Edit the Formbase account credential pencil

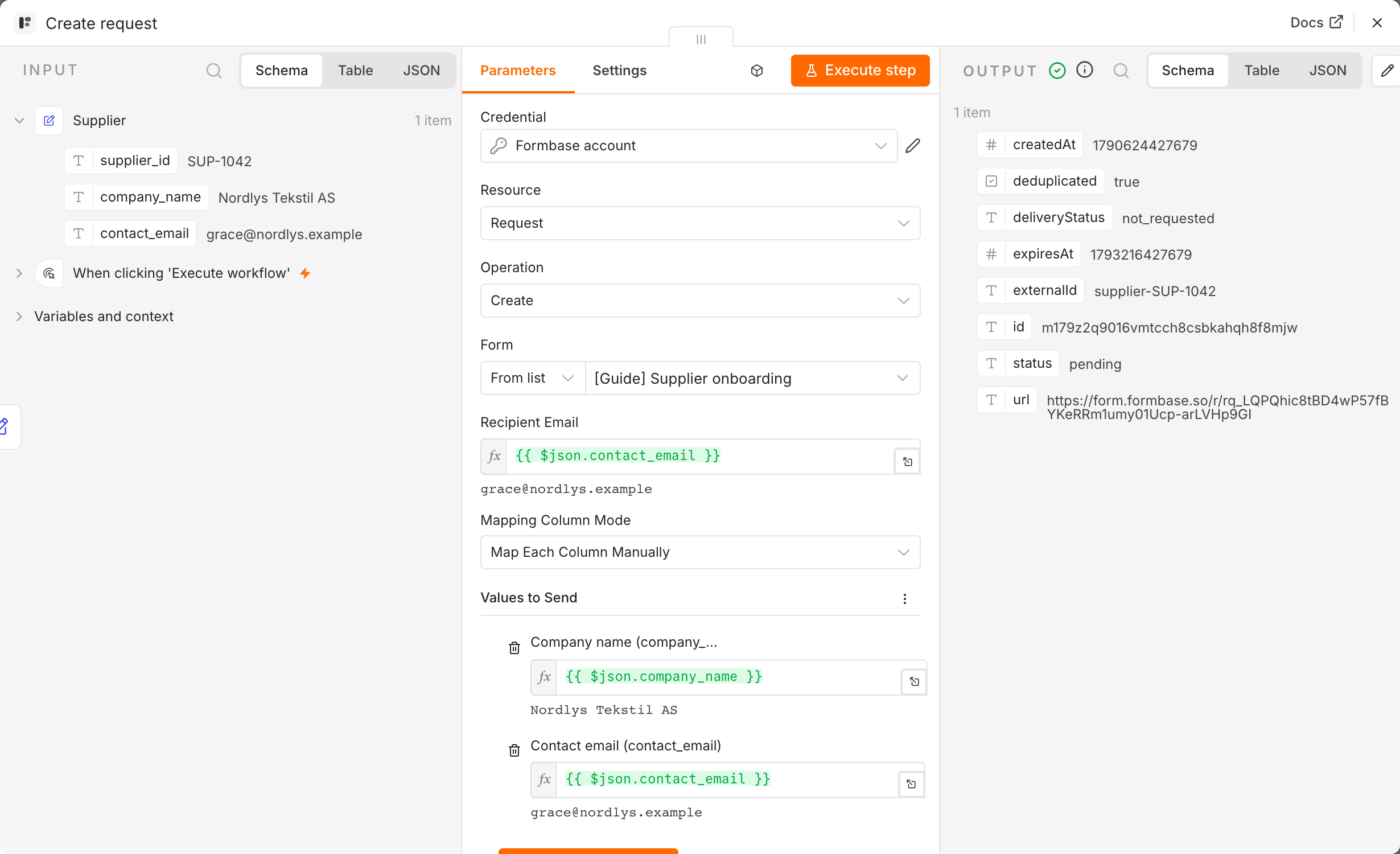click(913, 146)
